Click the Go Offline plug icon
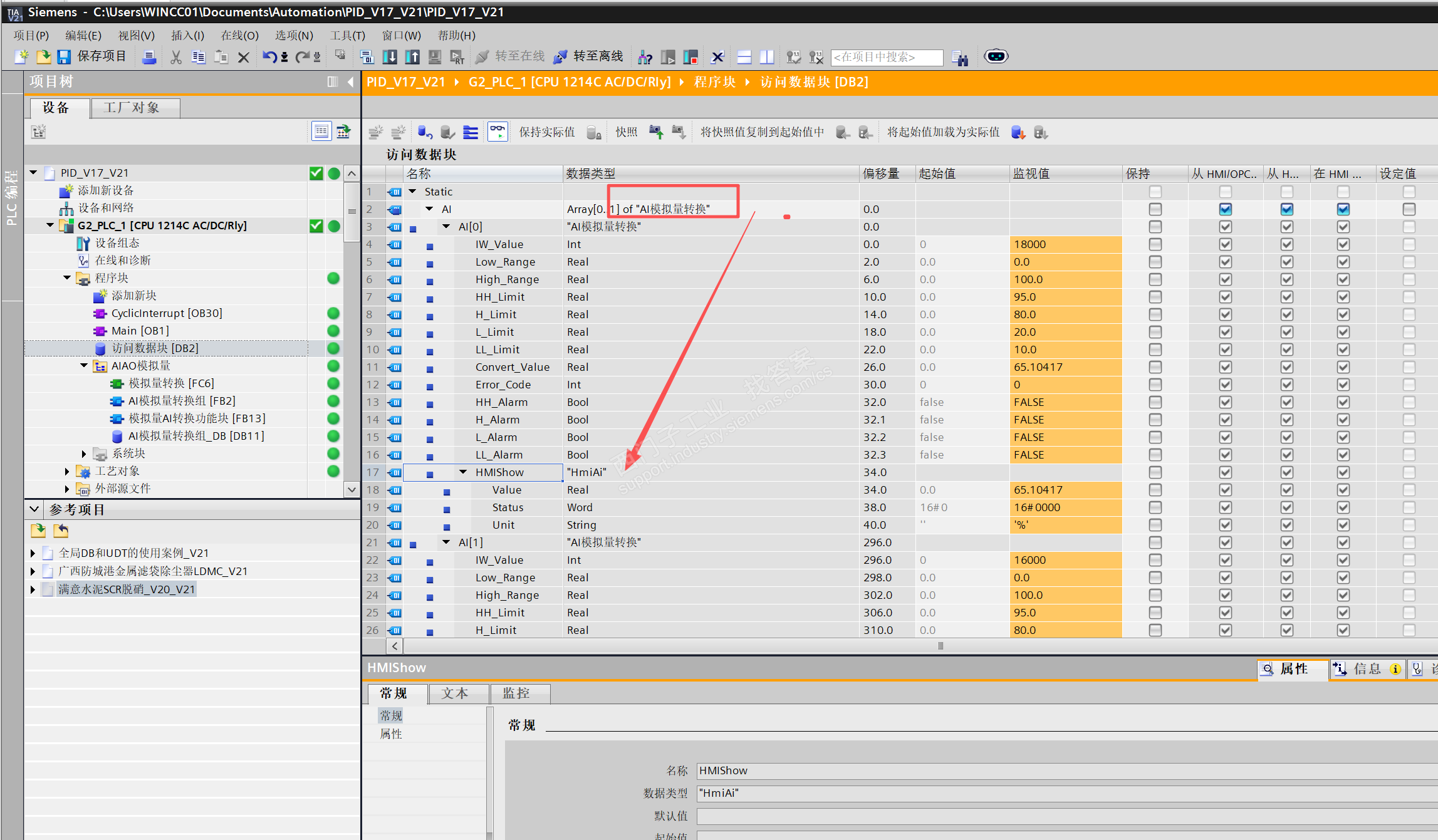1438x840 pixels. 561,57
